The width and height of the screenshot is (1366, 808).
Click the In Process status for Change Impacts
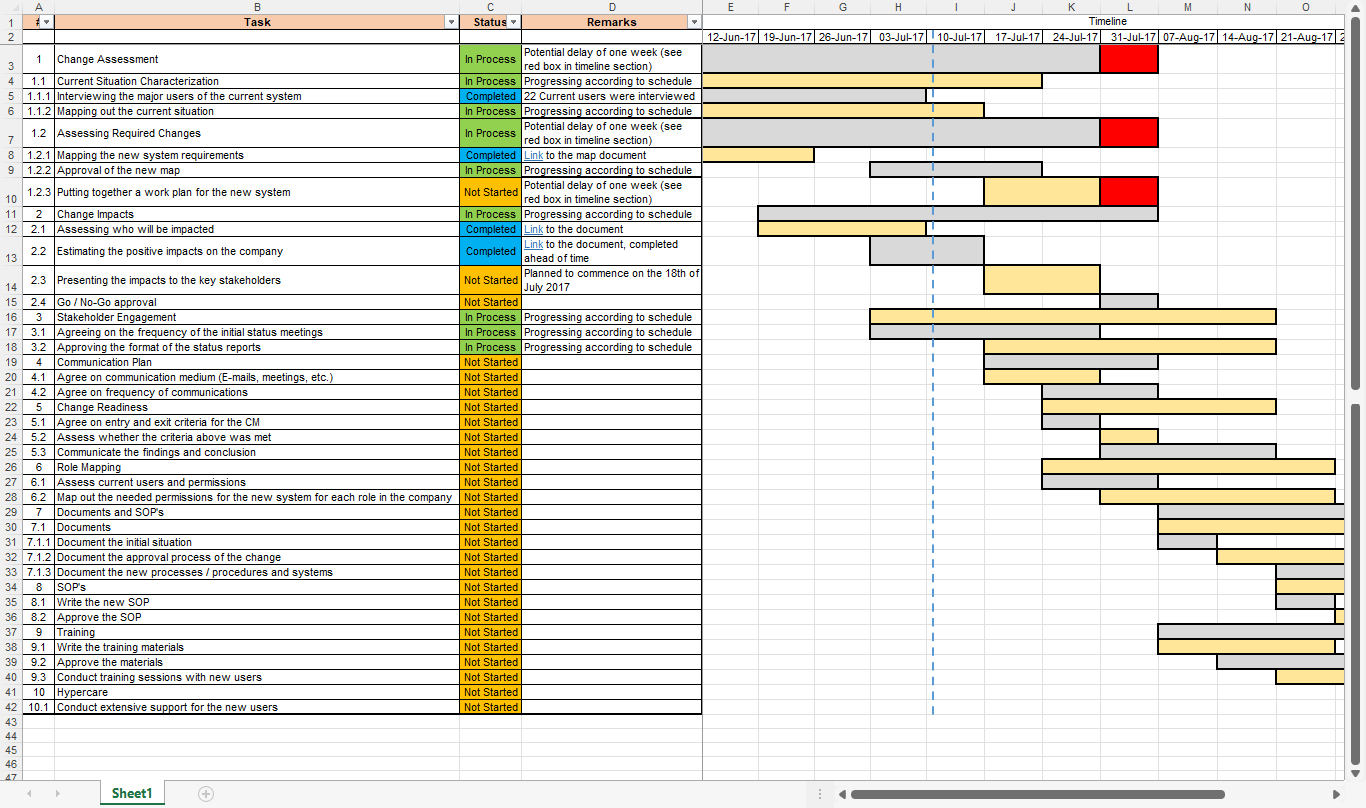(x=490, y=214)
